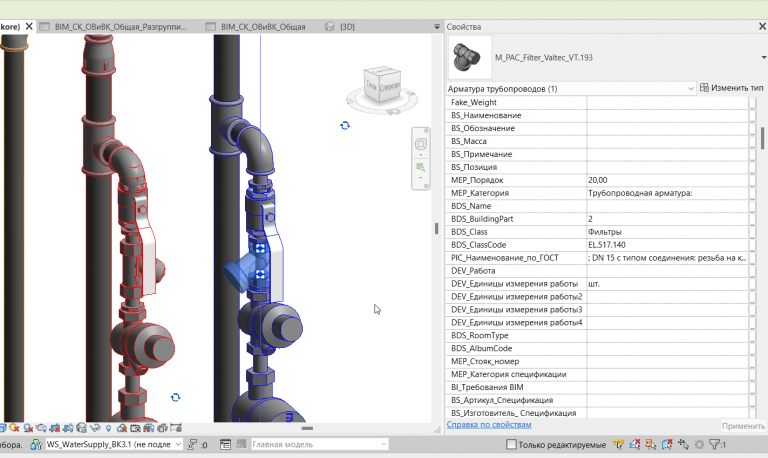Click the «Применить» button

[743, 426]
